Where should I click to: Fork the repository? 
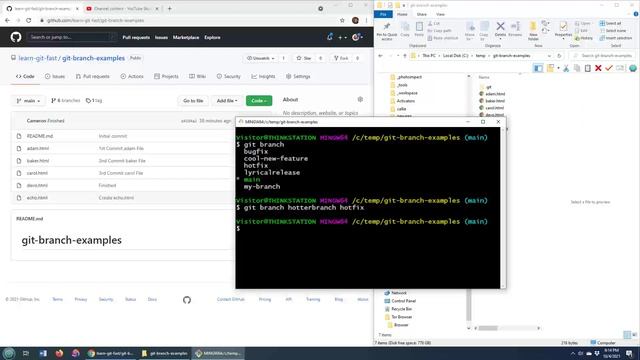pyautogui.click(x=341, y=58)
